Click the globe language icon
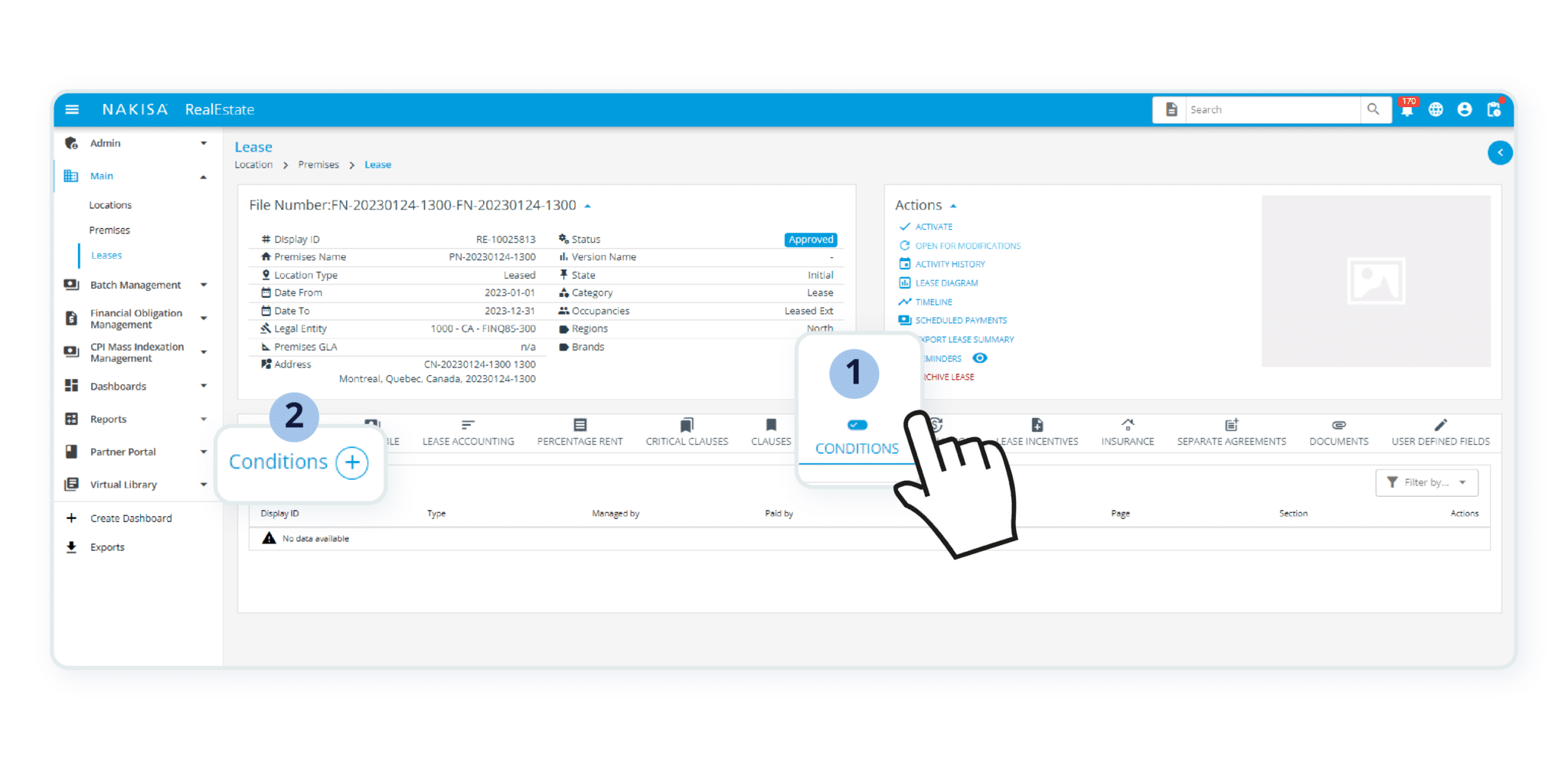The image size is (1568, 784). (1436, 109)
